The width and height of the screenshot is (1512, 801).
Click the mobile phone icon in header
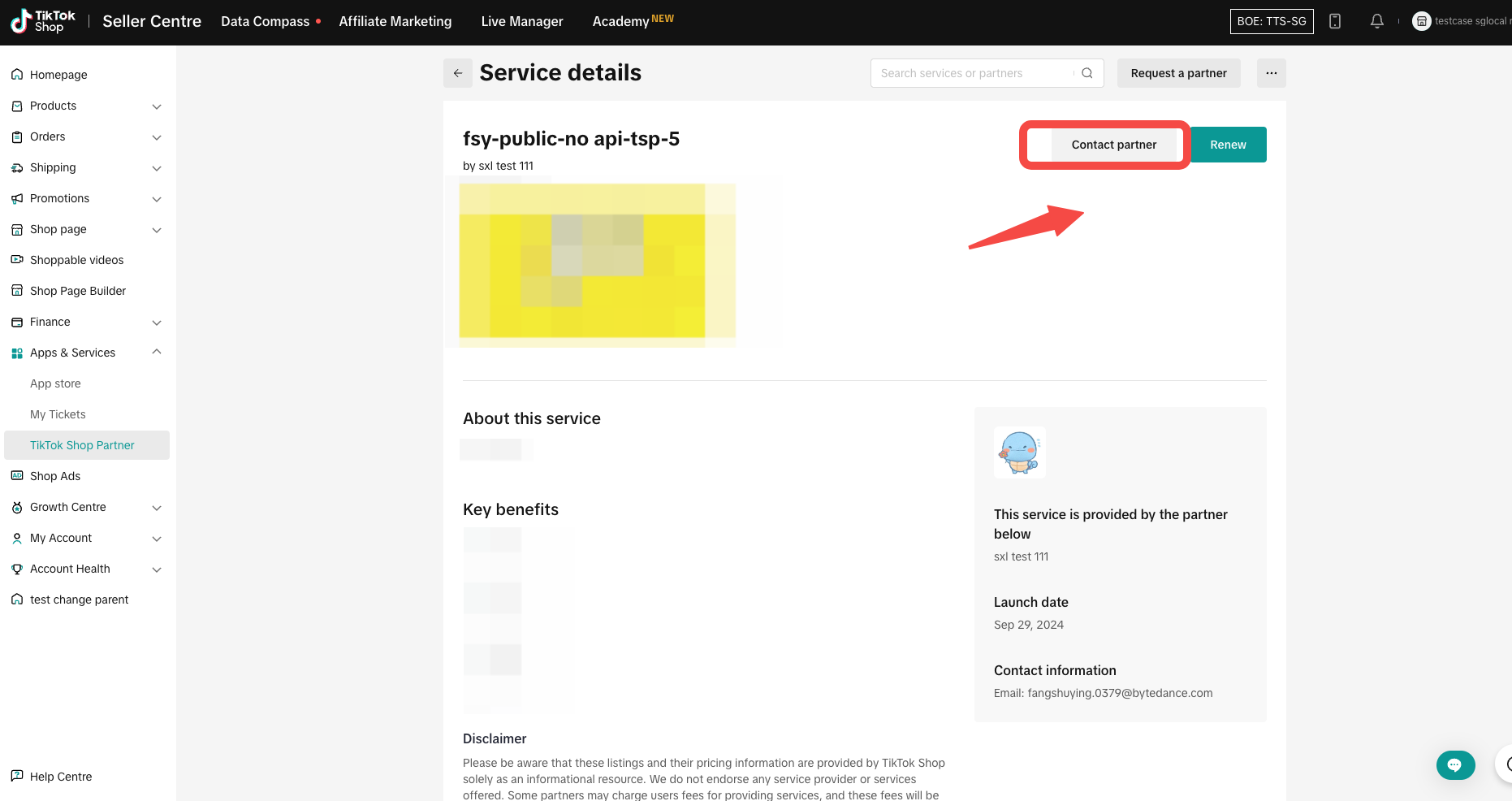1335,22
